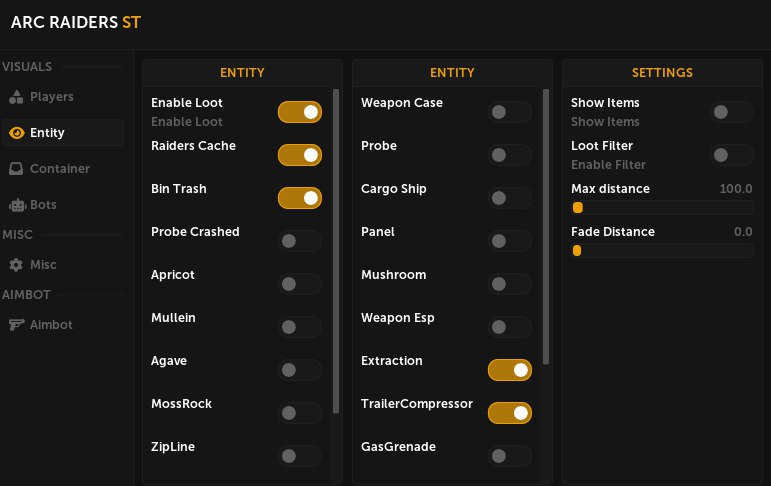Turn off the Raiders Cache switch

pos(300,155)
